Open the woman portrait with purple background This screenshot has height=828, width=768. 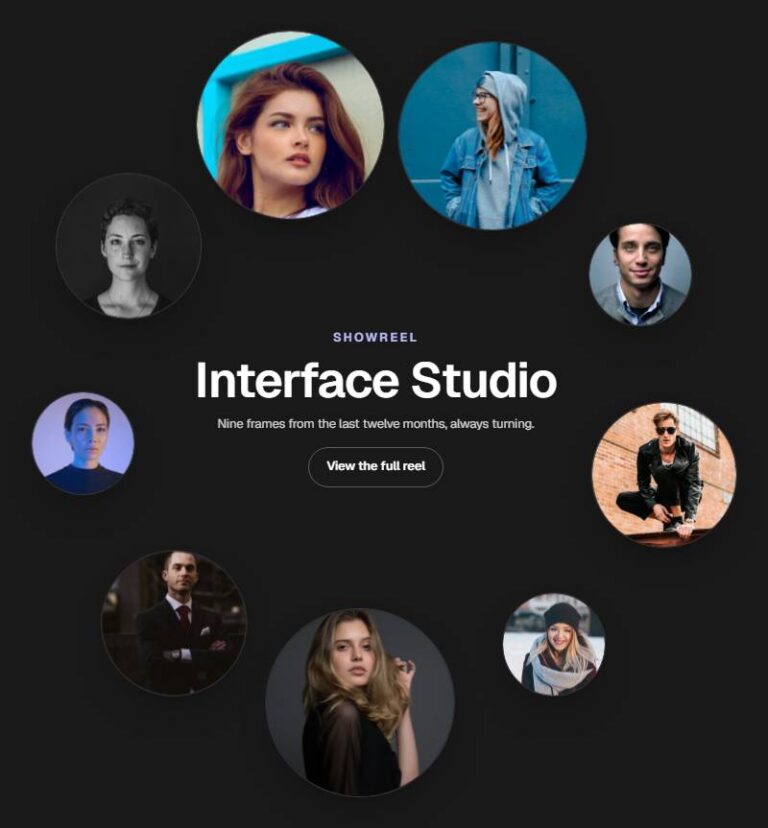(x=83, y=444)
